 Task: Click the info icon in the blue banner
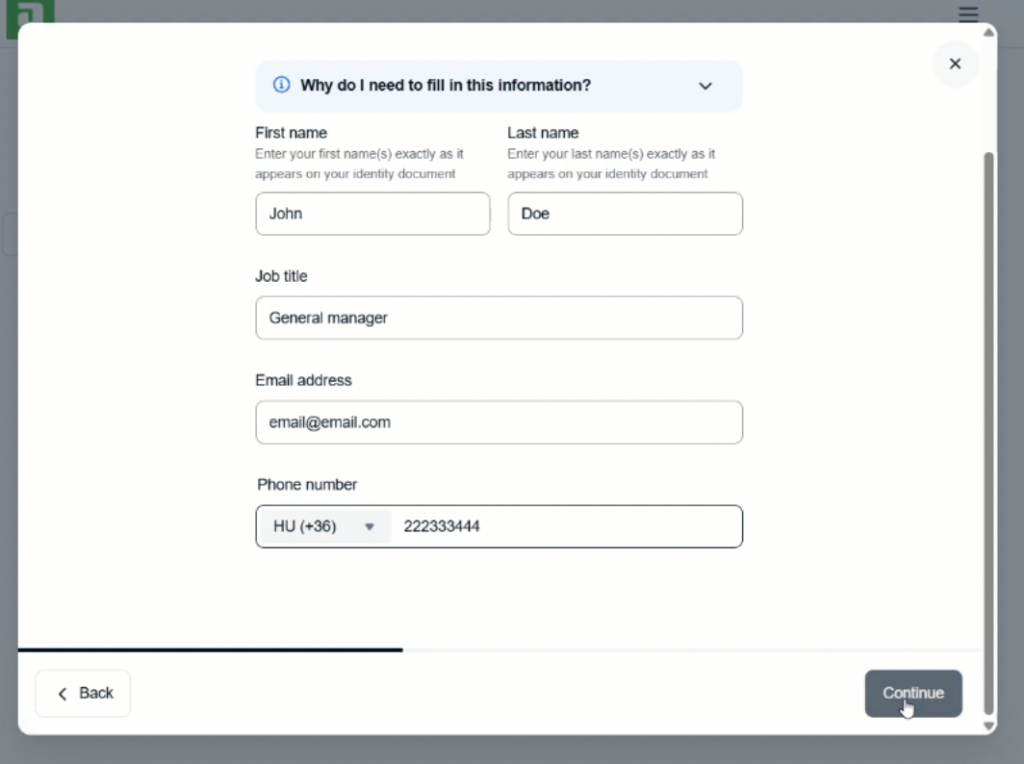(282, 85)
